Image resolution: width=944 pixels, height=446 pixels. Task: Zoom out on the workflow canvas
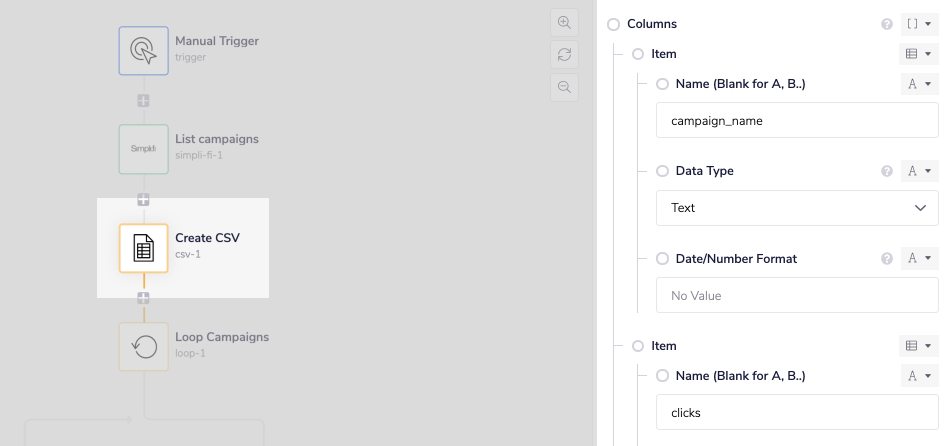pyautogui.click(x=565, y=87)
